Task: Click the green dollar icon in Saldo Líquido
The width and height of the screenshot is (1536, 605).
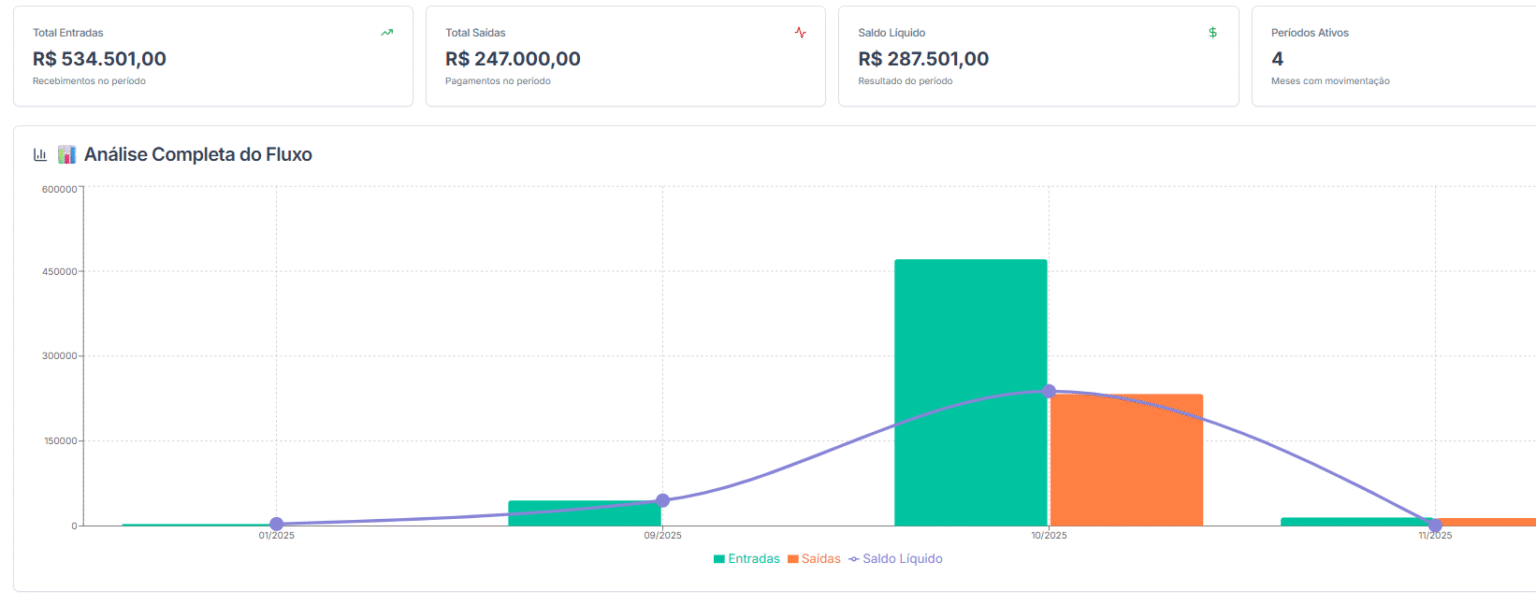Action: (1213, 33)
